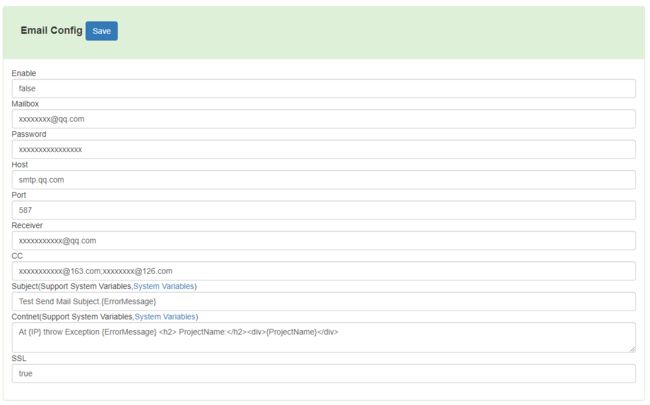The width and height of the screenshot is (650, 405).
Task: Click the Port field showing 587
Action: (323, 210)
